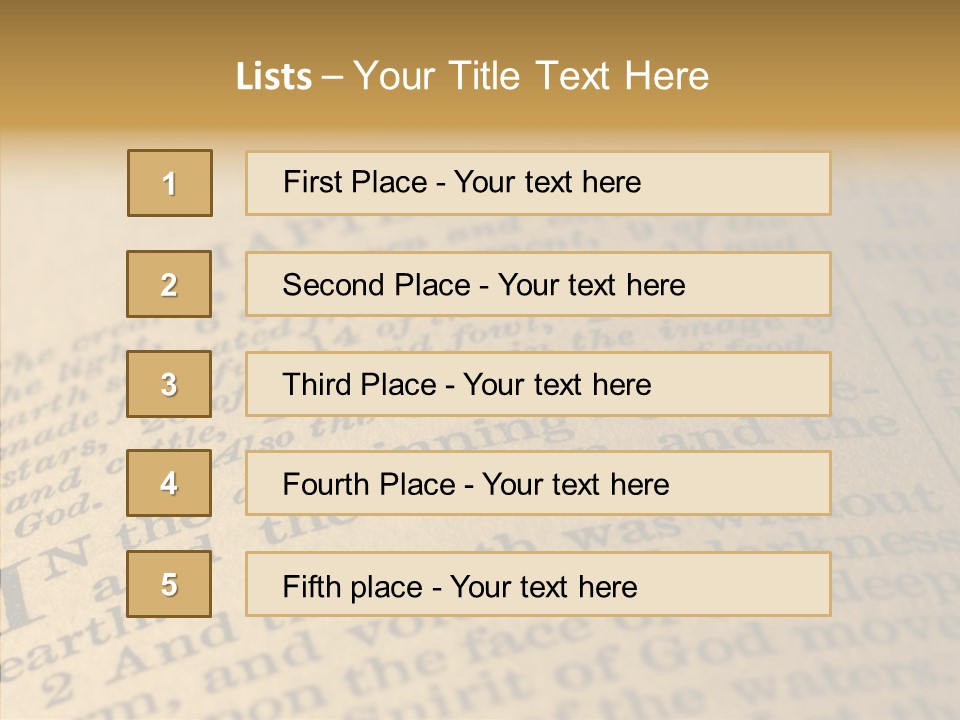This screenshot has width=960, height=720.
Task: Select the number 2 box
Action: 169,284
